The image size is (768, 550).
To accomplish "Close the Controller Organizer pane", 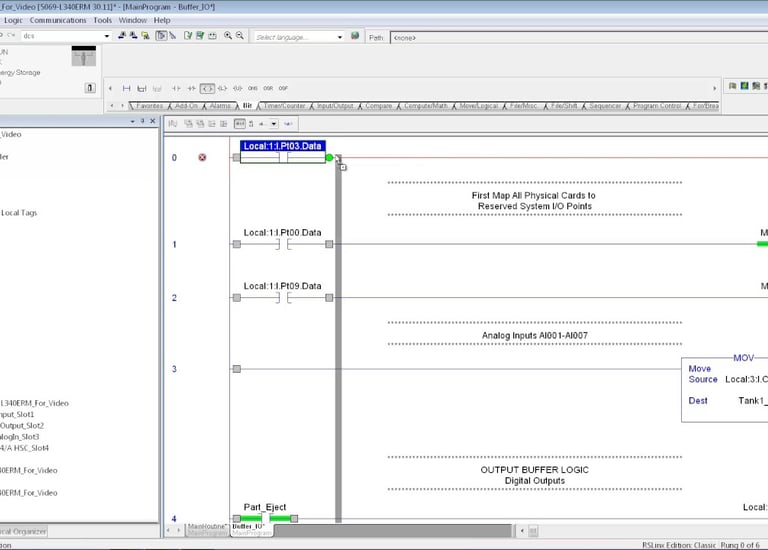I will click(153, 121).
